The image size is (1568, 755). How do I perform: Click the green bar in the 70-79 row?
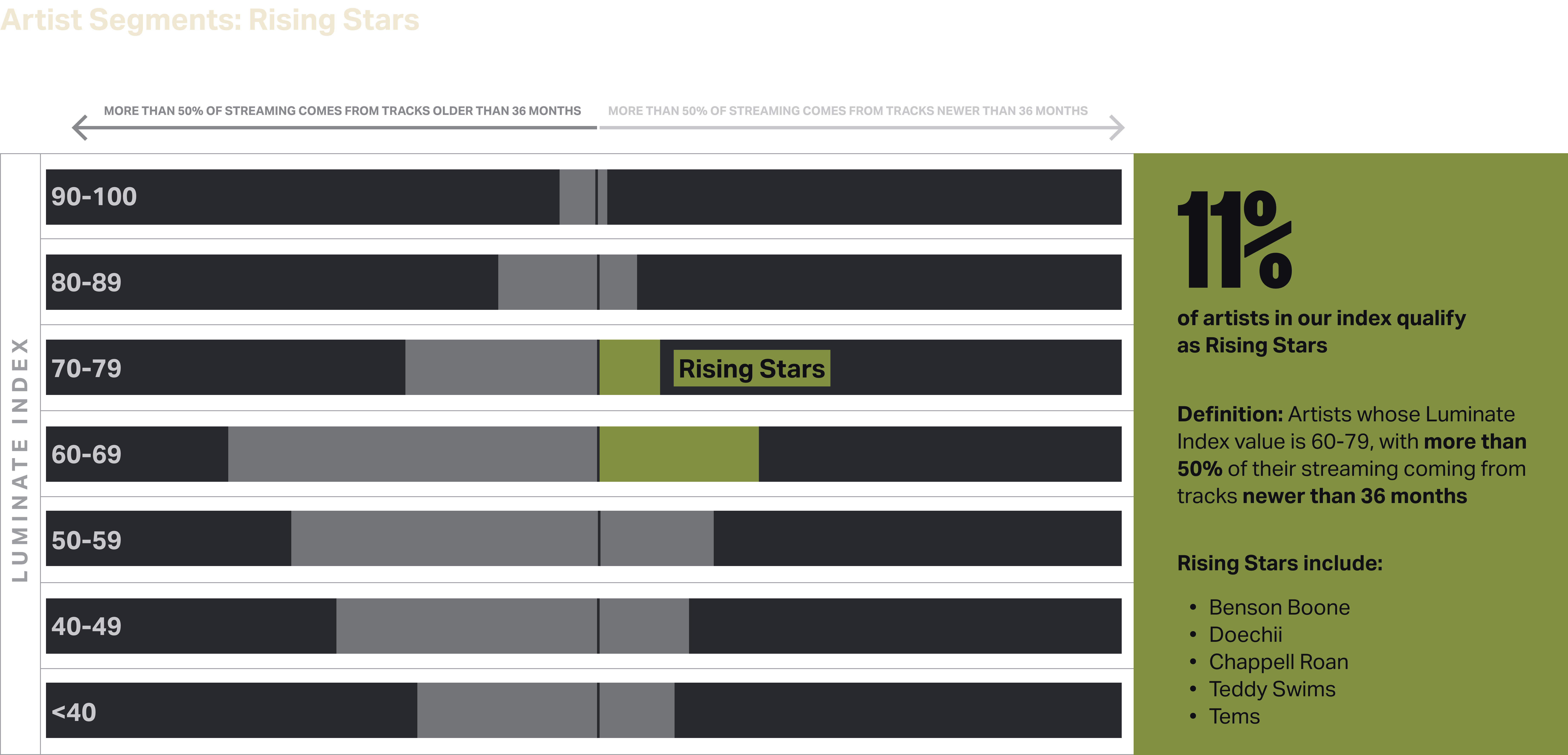tap(629, 367)
